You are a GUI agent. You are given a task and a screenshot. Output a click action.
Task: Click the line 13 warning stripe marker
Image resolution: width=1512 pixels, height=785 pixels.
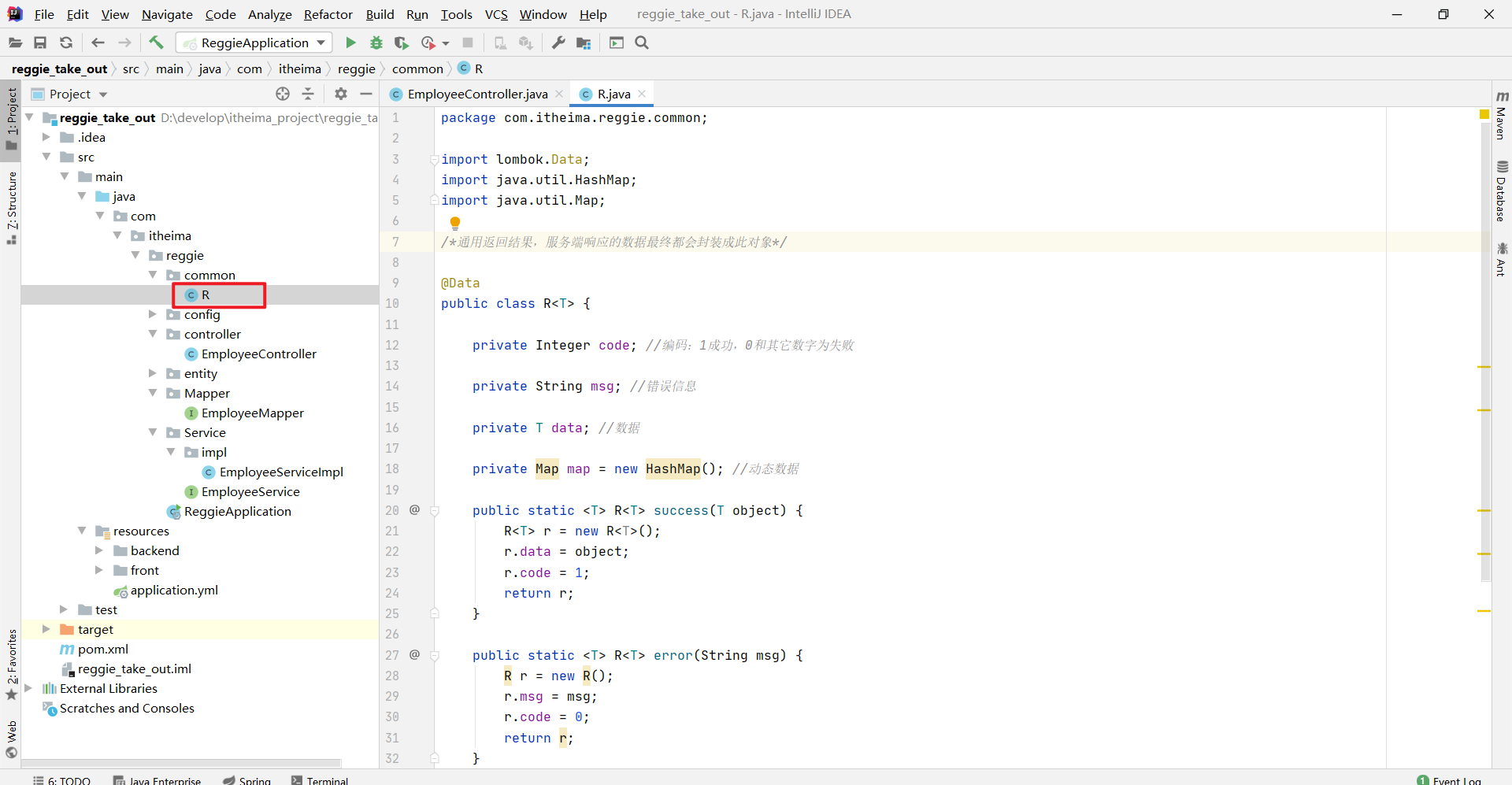click(1484, 367)
